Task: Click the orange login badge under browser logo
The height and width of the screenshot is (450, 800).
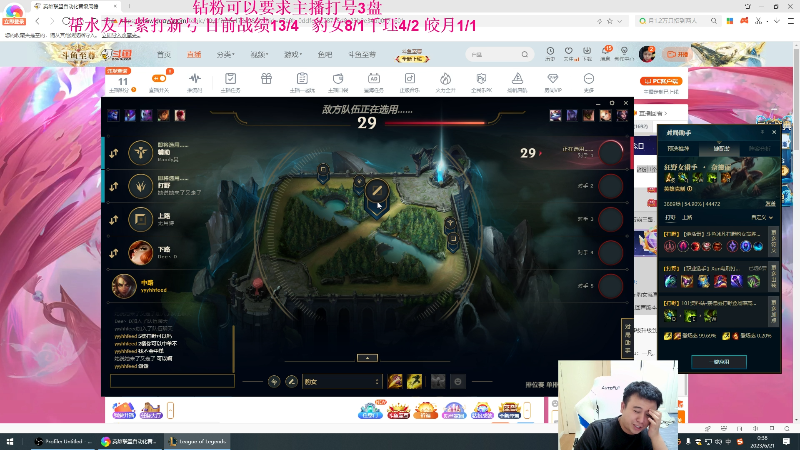Action: (14, 22)
